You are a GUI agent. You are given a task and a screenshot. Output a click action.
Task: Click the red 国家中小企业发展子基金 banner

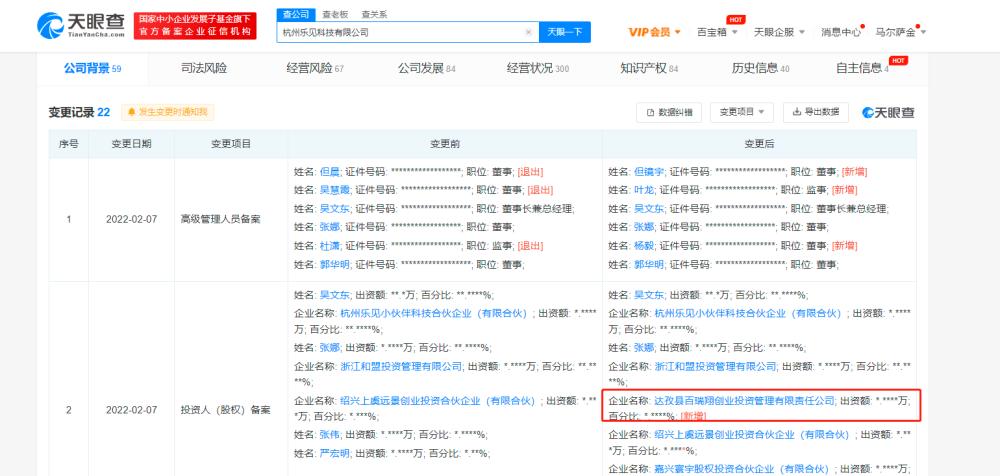point(195,26)
